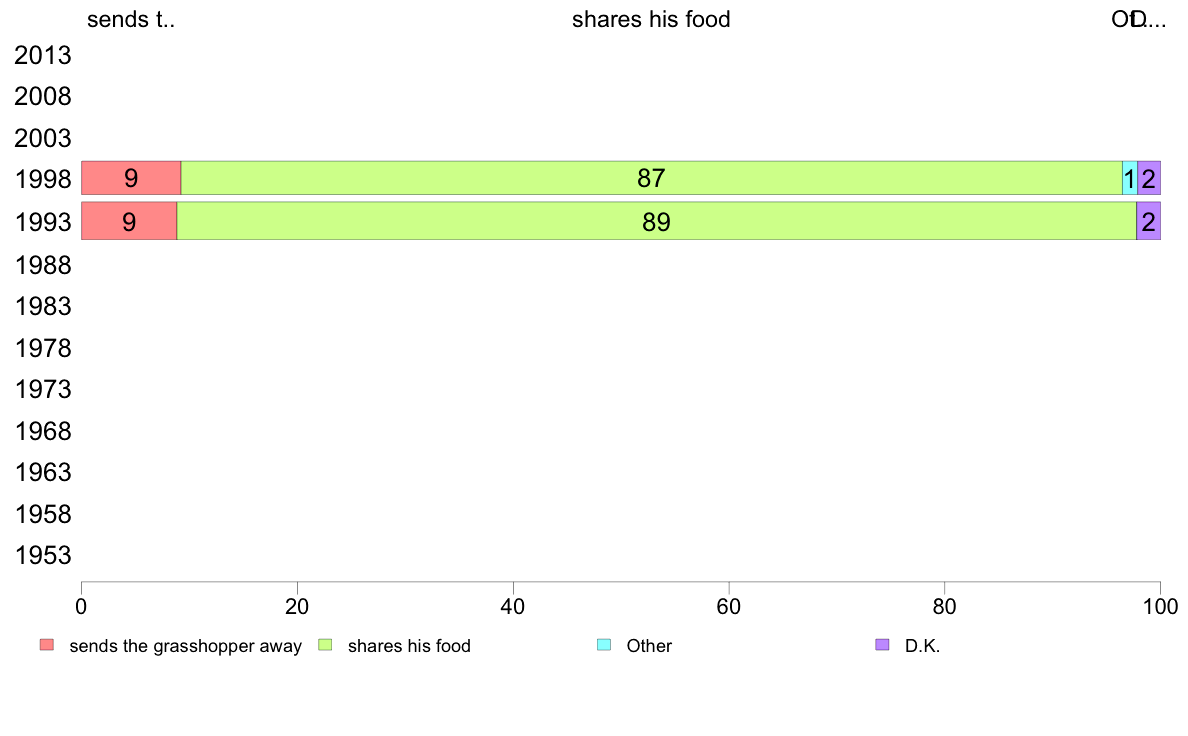The image size is (1188, 736).
Task: Click the 1998 red bar segment showing 9
Action: (x=131, y=178)
